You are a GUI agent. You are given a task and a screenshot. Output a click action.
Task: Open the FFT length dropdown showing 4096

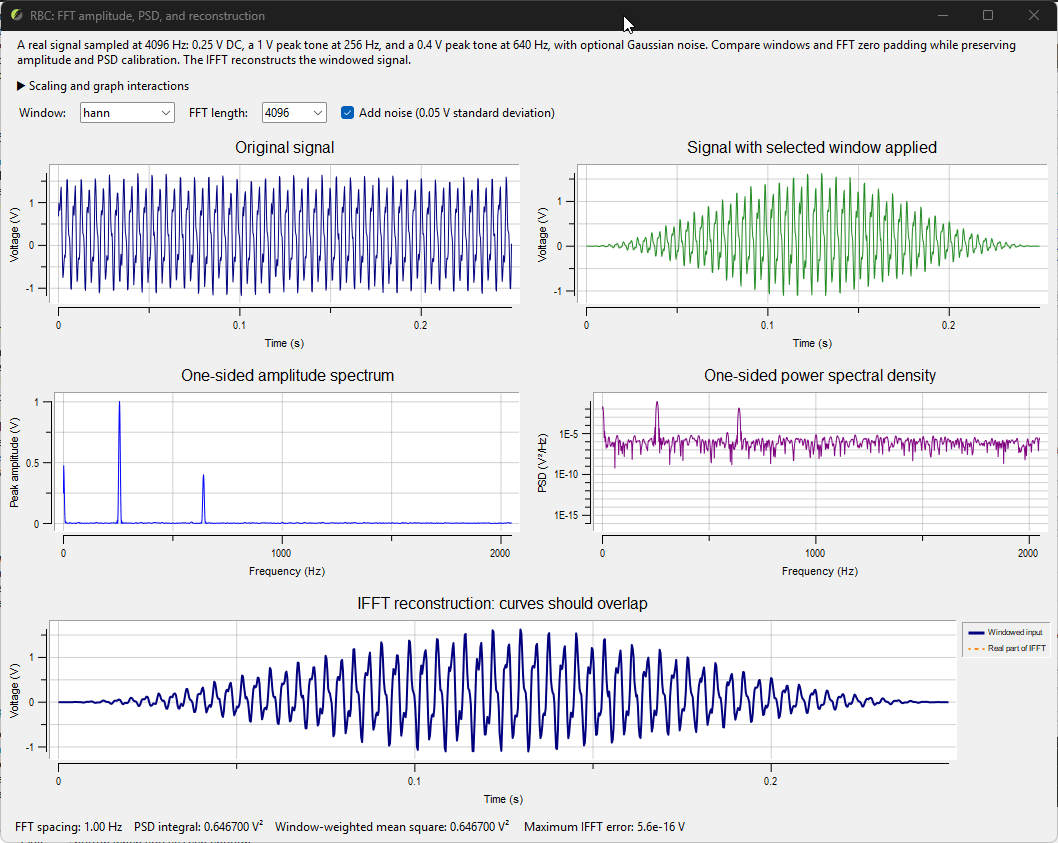point(294,113)
